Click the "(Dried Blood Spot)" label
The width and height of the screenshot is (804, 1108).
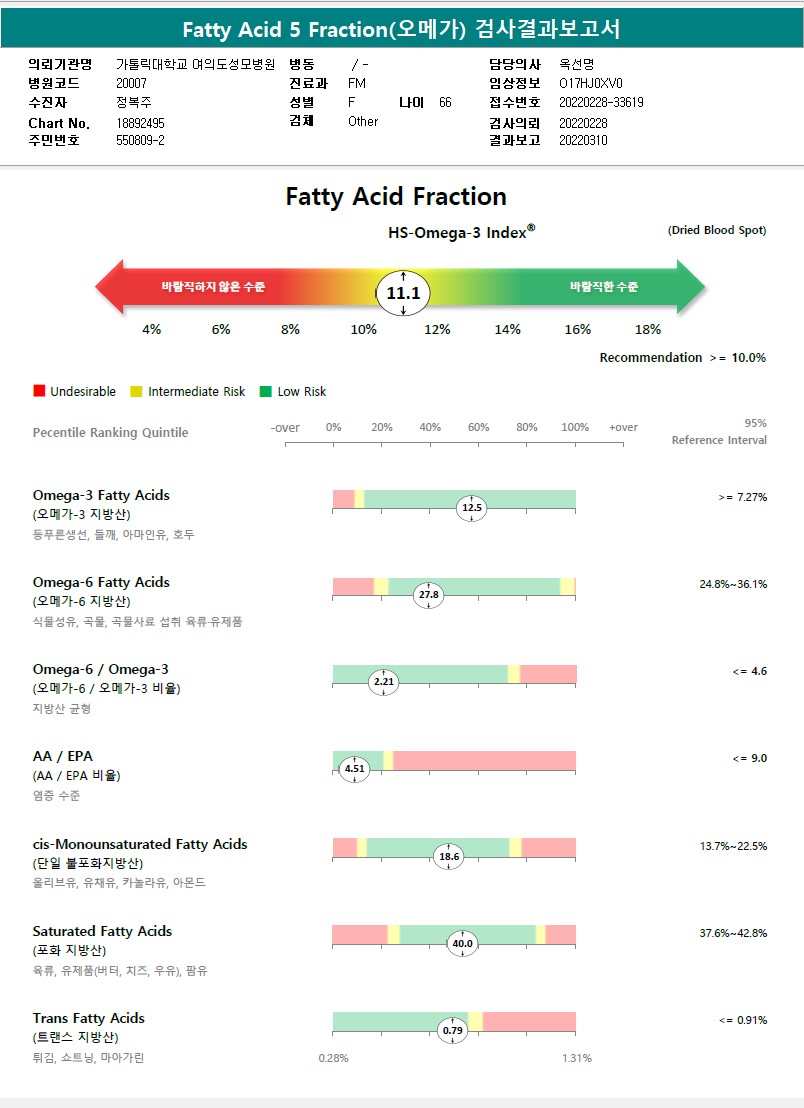[x=717, y=231]
